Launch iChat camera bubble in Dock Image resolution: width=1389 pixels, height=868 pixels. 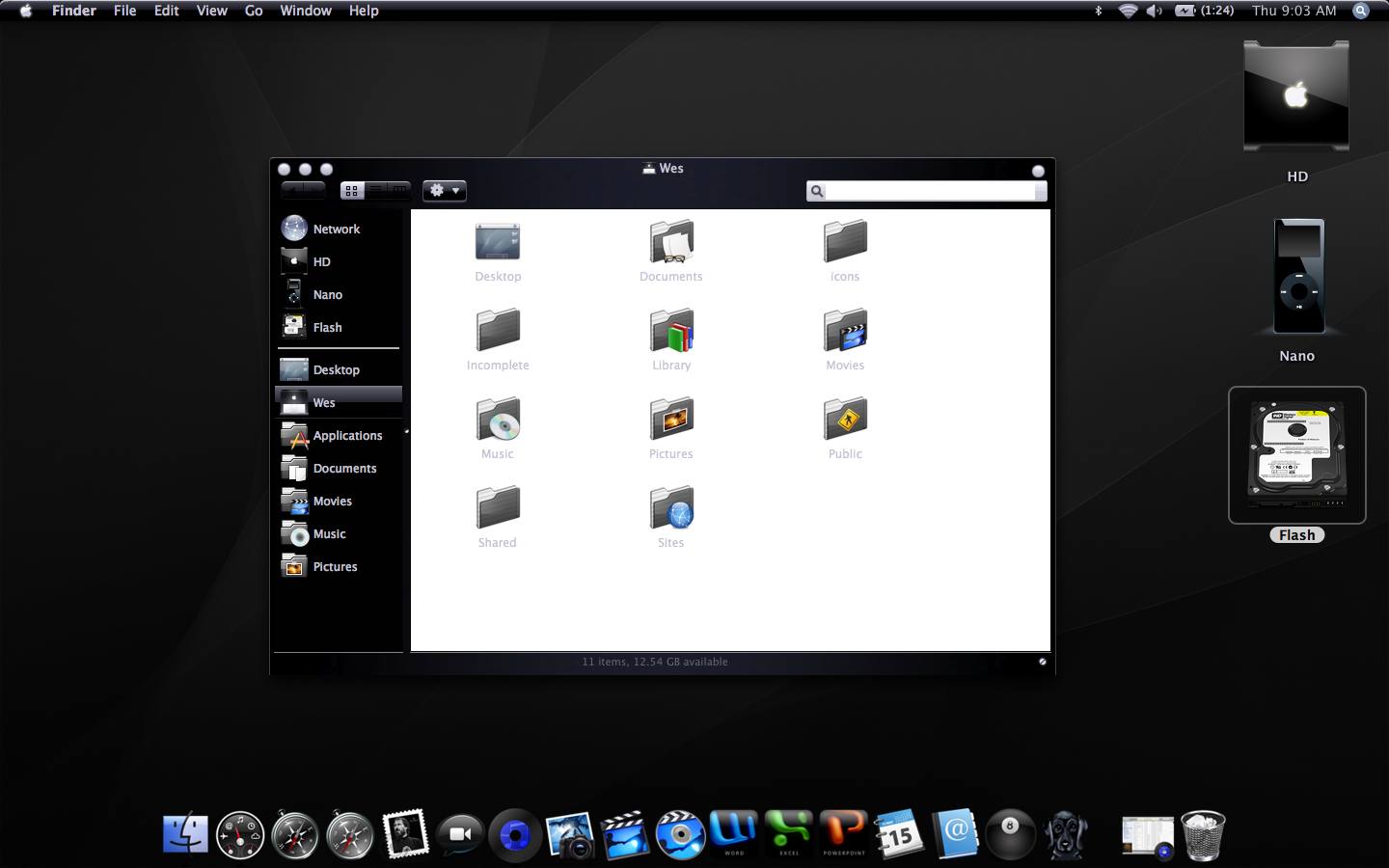(460, 835)
